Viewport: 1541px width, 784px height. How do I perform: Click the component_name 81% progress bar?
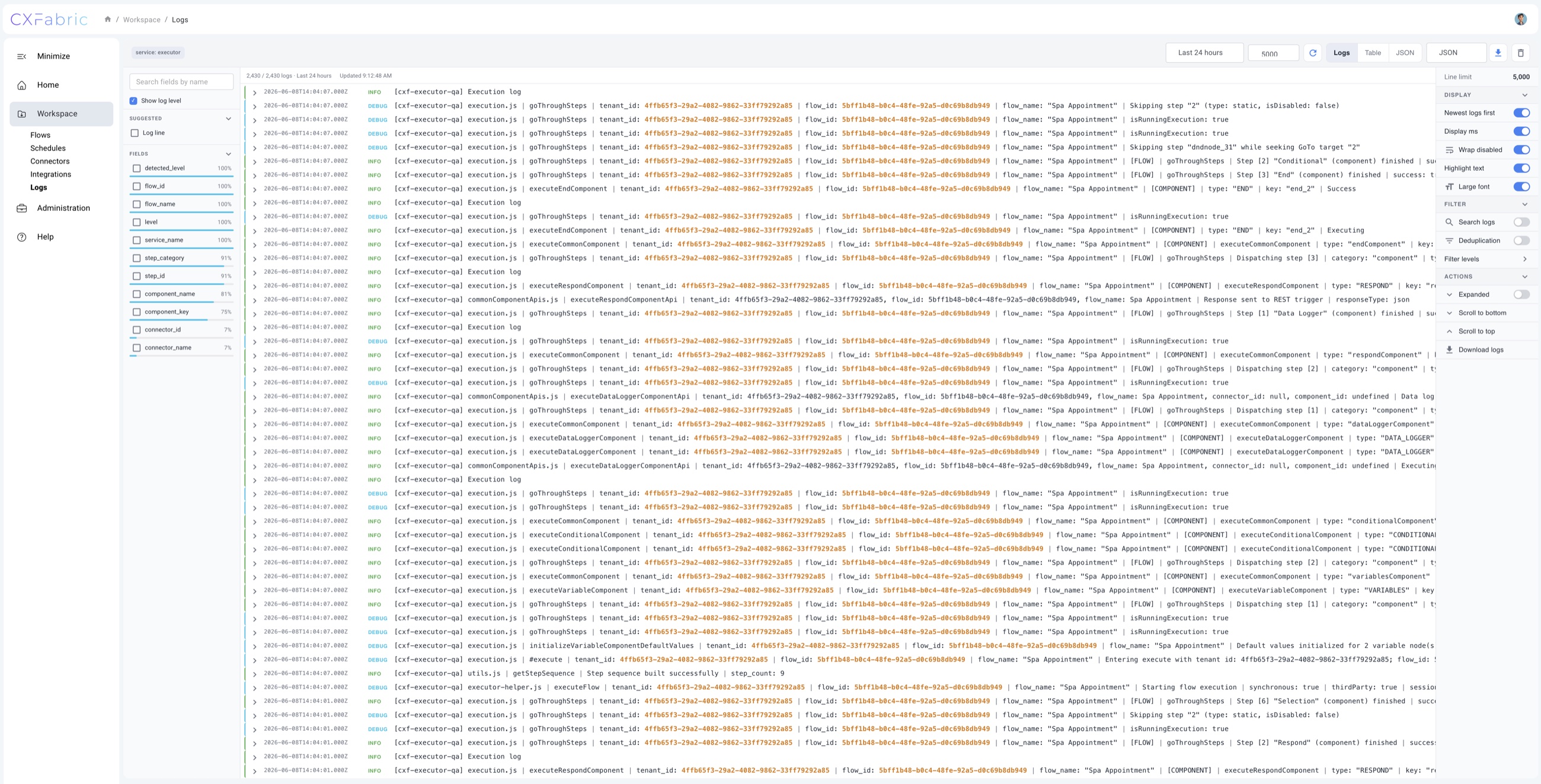tap(181, 302)
